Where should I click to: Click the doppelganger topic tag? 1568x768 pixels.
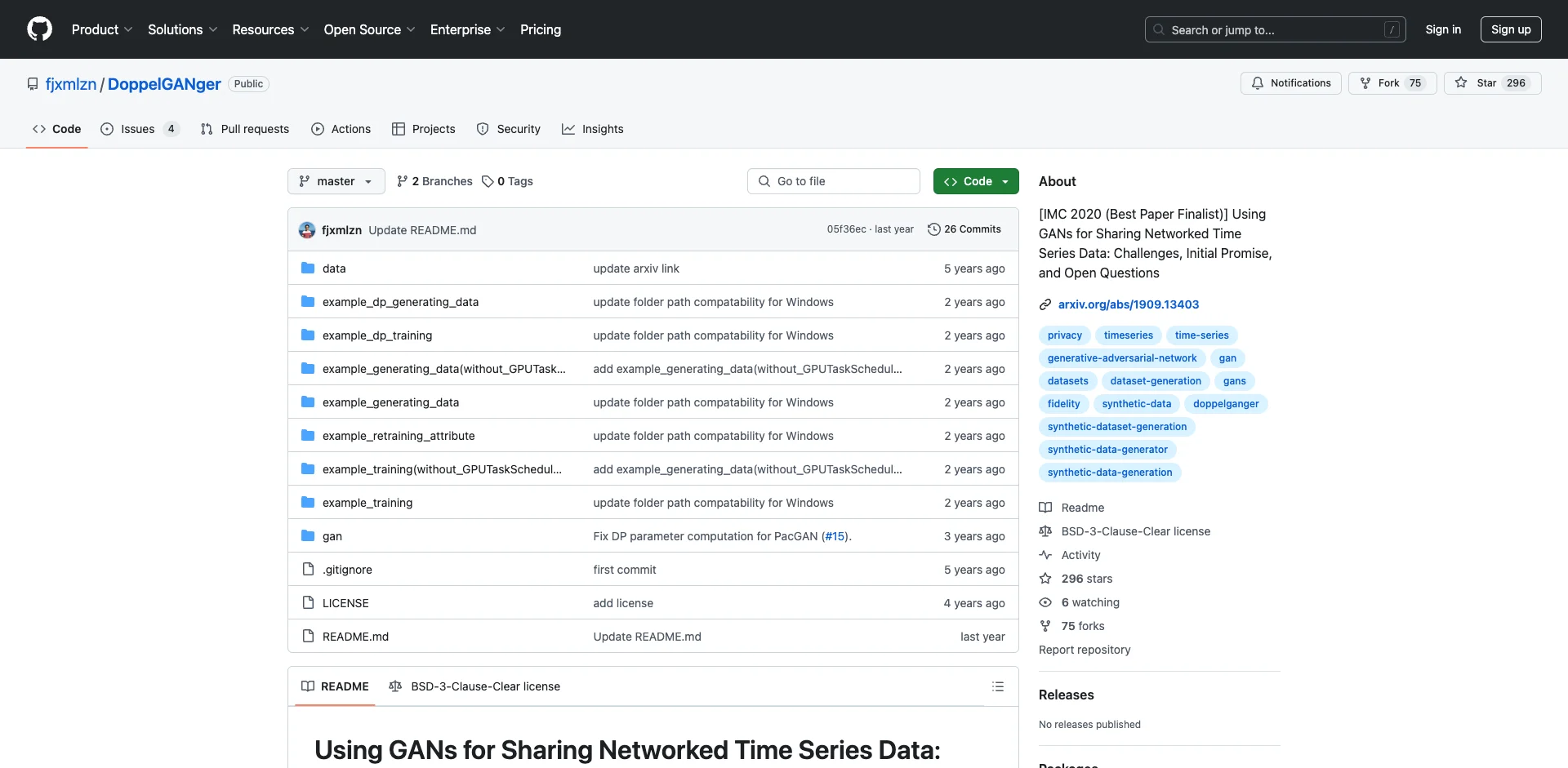[1226, 404]
